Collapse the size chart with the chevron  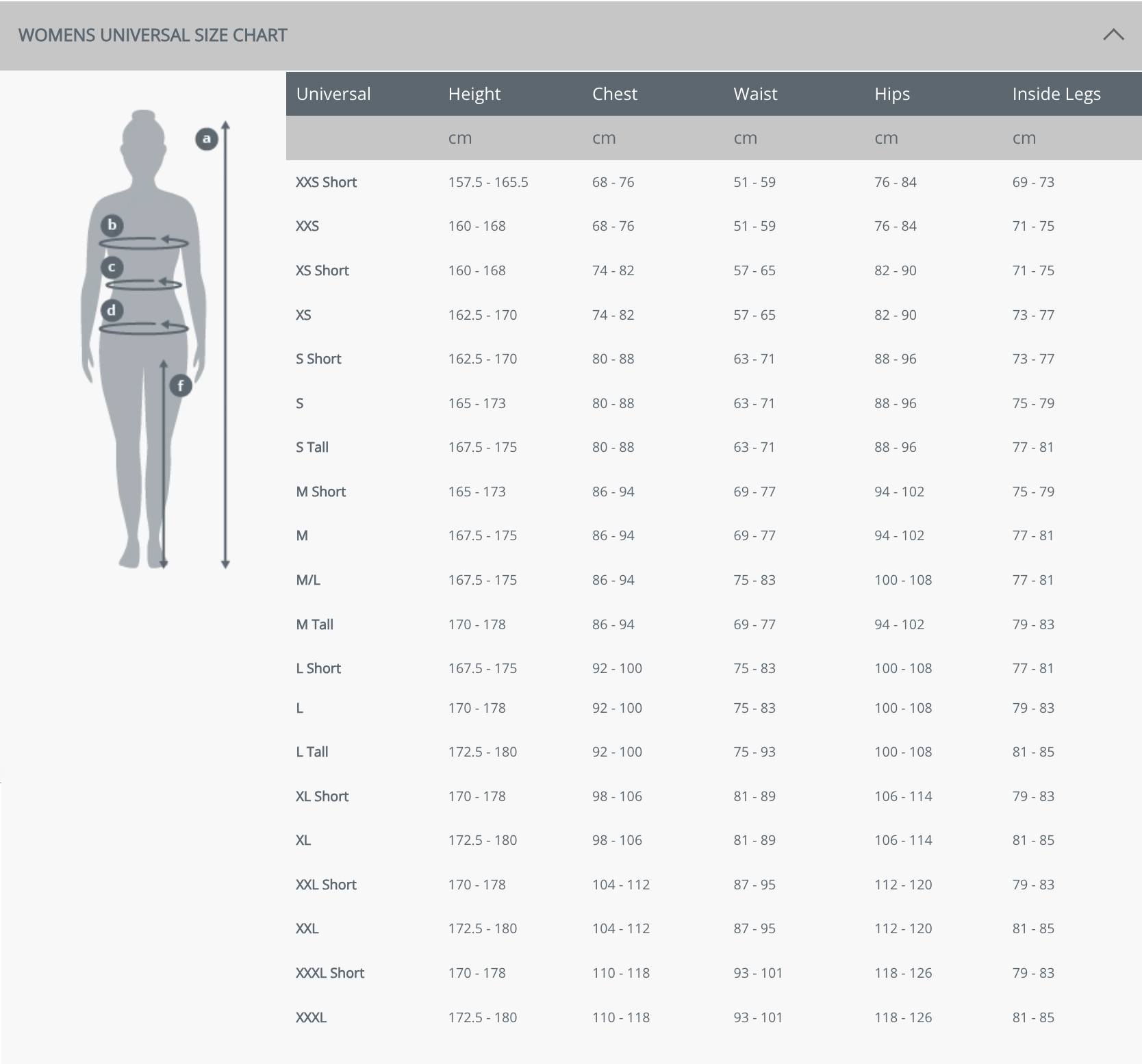click(1113, 35)
